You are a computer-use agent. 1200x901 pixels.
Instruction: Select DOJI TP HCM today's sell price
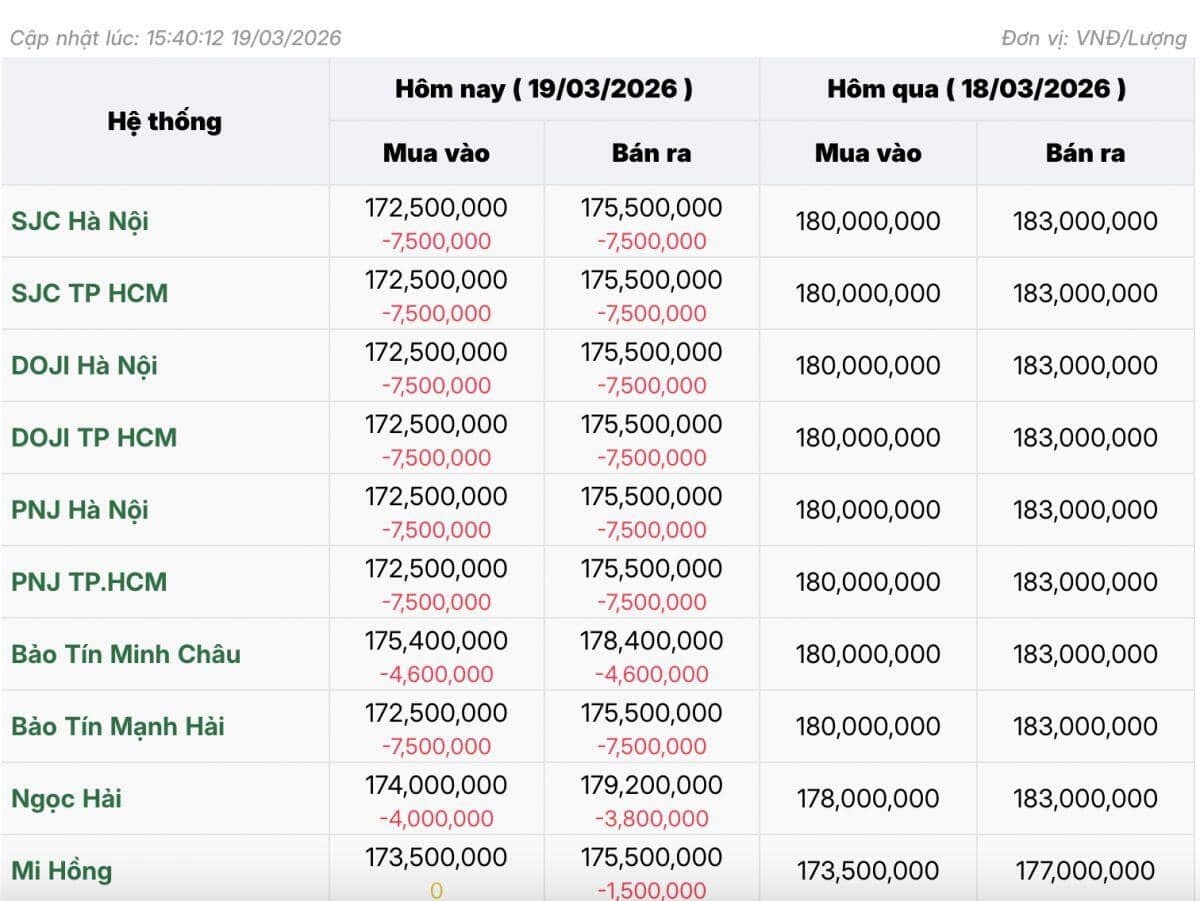[x=652, y=424]
